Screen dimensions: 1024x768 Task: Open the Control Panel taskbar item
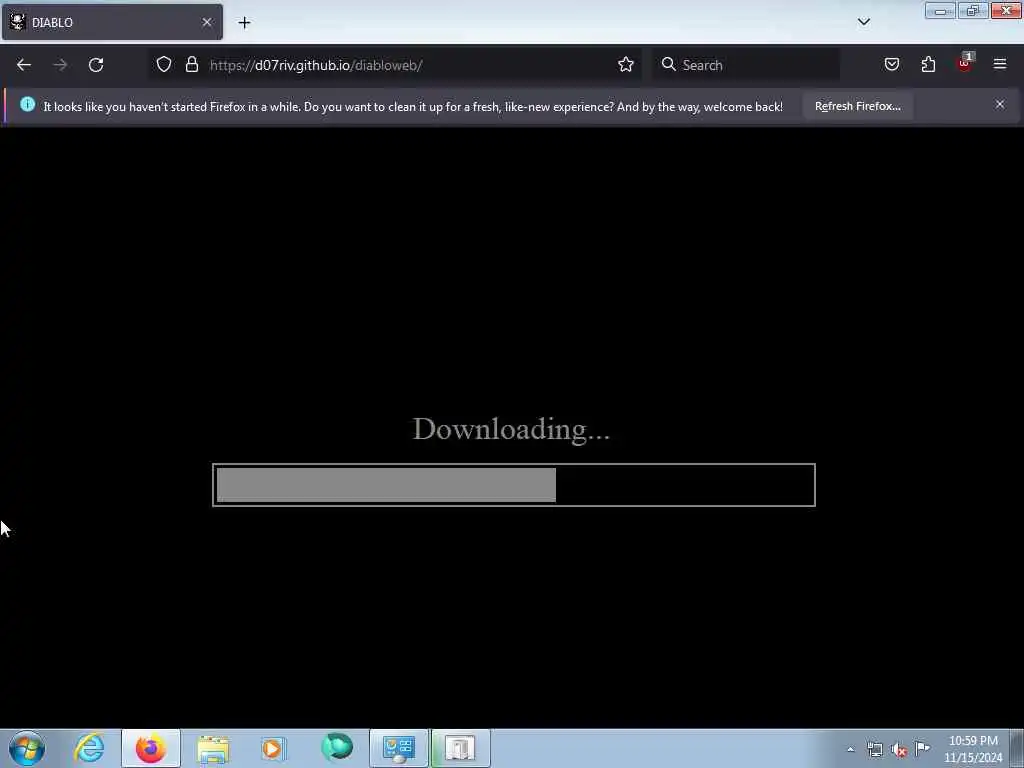coord(398,748)
